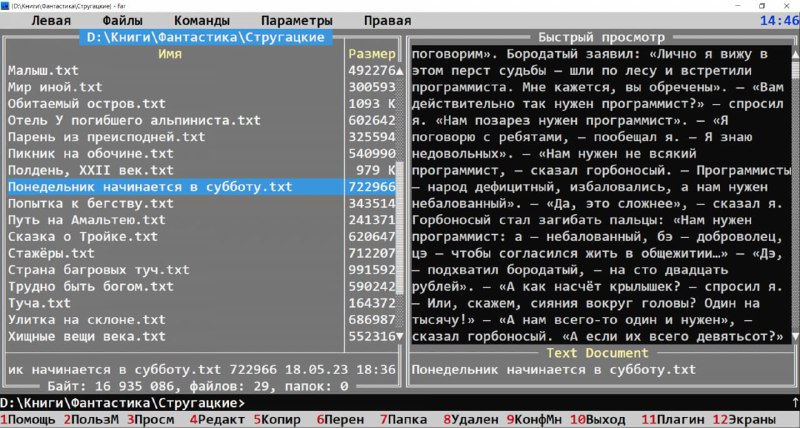The height and width of the screenshot is (428, 800).
Task: Open the Команды menu
Action: pyautogui.click(x=202, y=21)
